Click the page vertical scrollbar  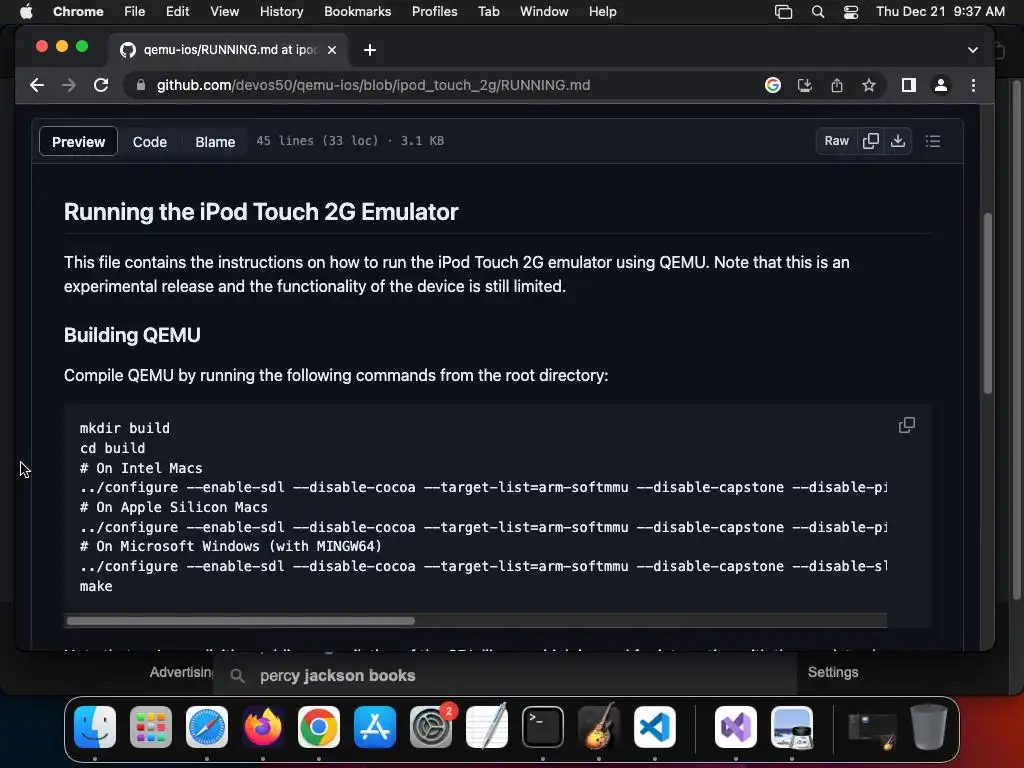point(987,304)
